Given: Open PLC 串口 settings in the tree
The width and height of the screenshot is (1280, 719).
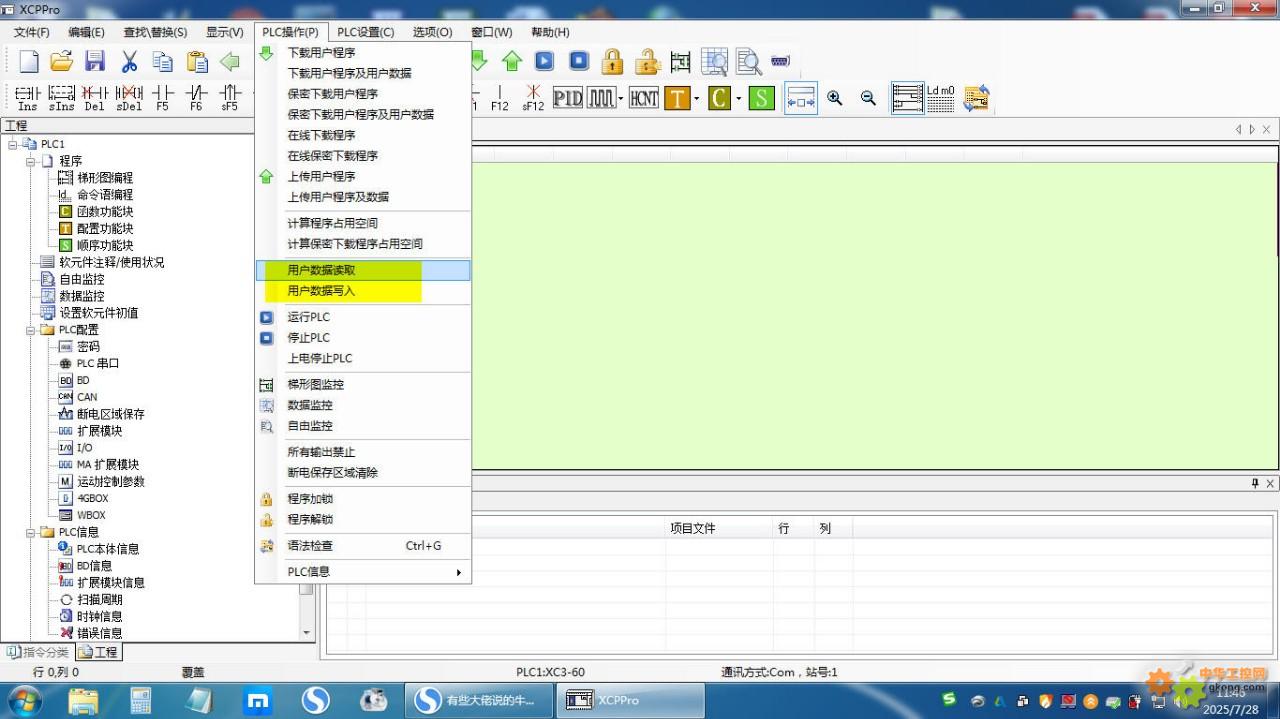Looking at the screenshot, I should click(x=98, y=364).
